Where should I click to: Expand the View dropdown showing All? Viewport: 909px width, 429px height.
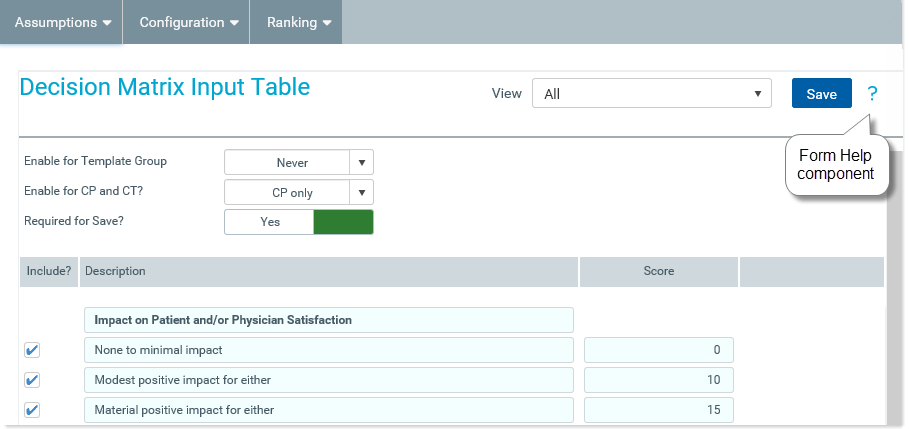click(x=652, y=94)
